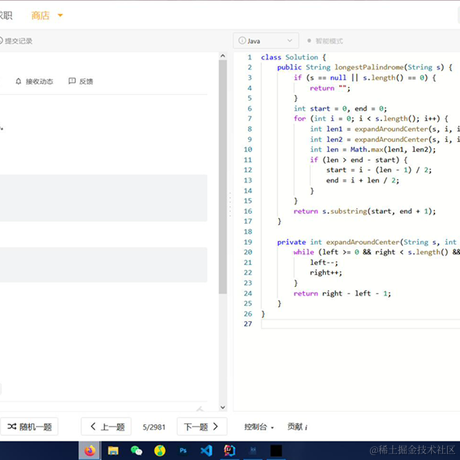This screenshot has width=460, height=460.
Task: Open IntelliJ IDEA from the taskbar
Action: [230, 451]
